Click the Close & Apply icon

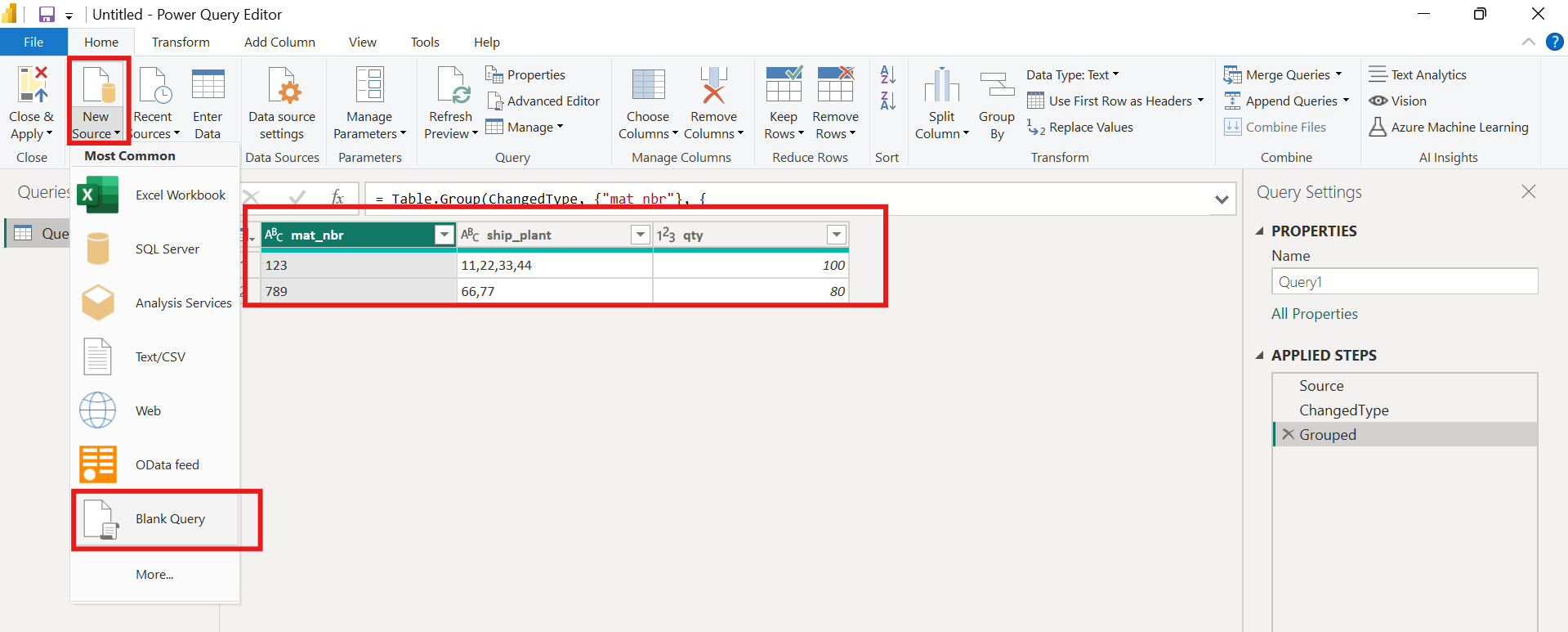tap(32, 85)
